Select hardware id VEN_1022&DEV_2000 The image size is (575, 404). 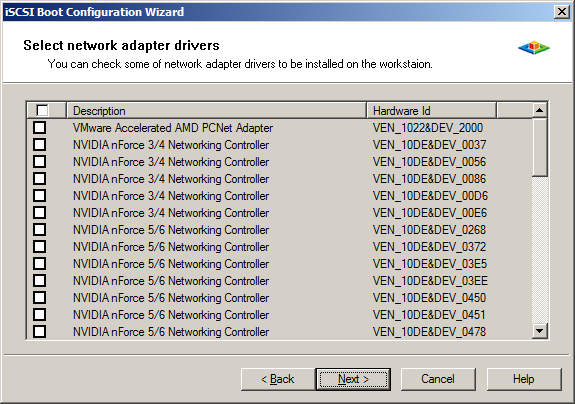[428, 128]
